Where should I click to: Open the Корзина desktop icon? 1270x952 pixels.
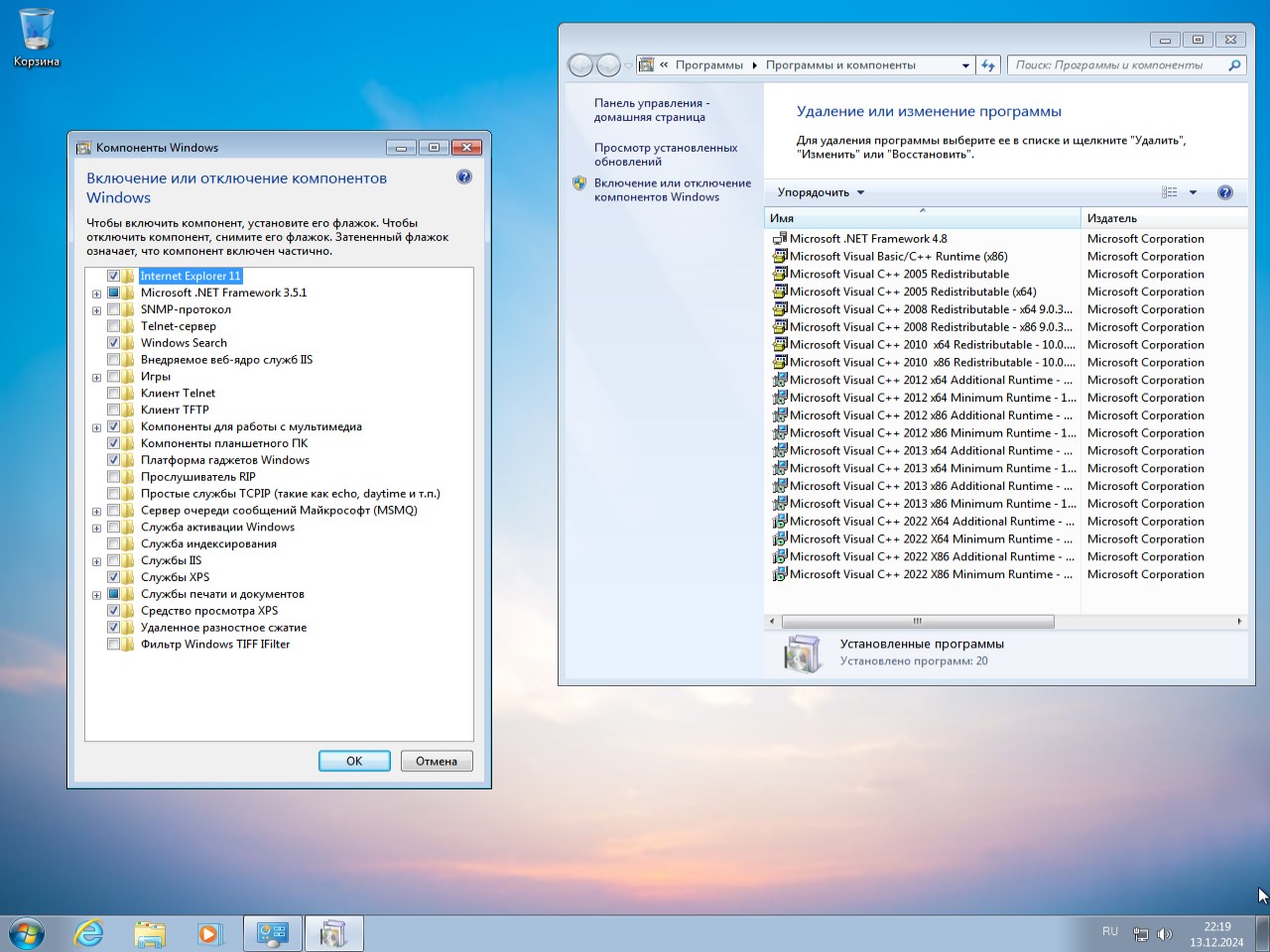[37, 38]
